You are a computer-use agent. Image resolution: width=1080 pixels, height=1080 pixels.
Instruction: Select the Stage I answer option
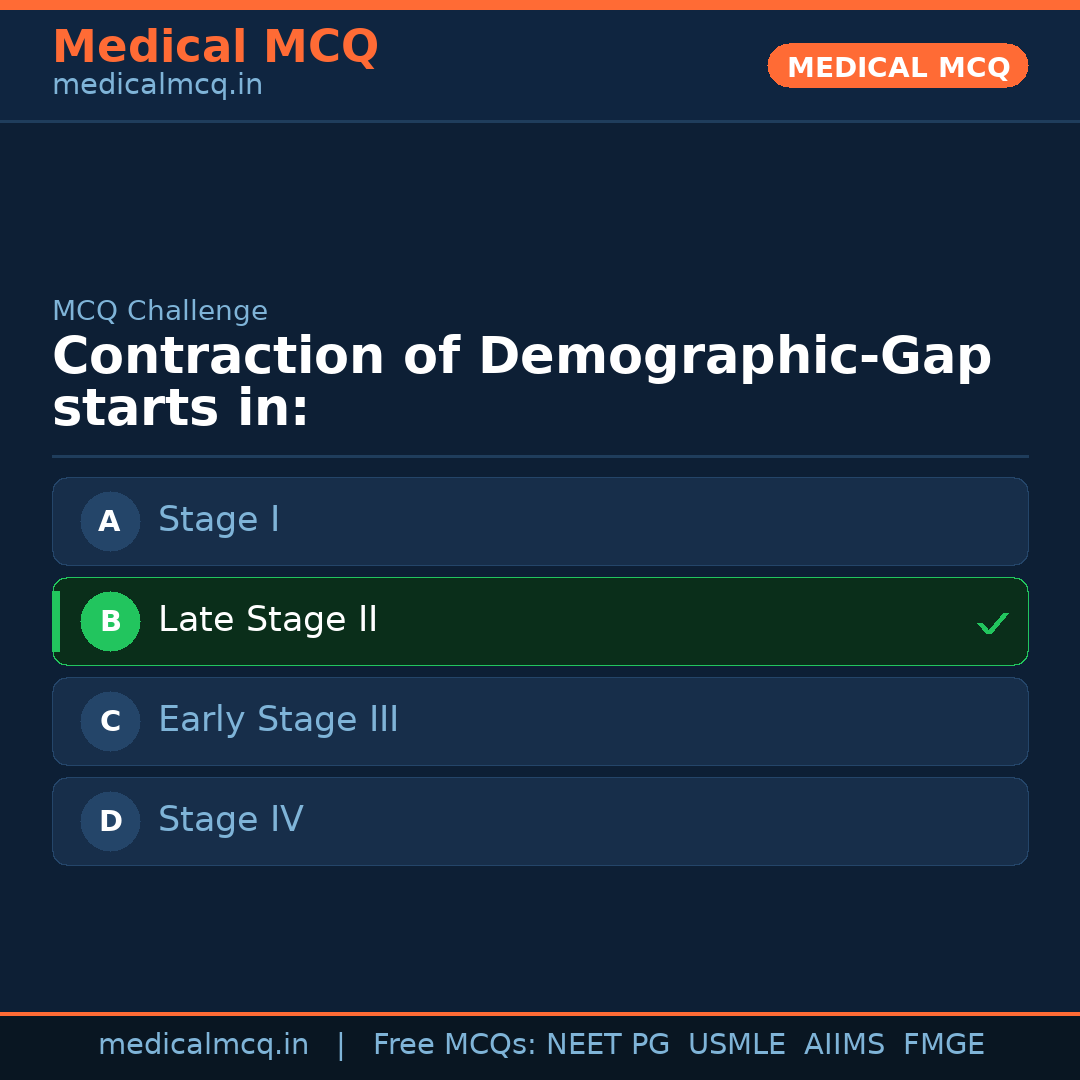[x=540, y=521]
